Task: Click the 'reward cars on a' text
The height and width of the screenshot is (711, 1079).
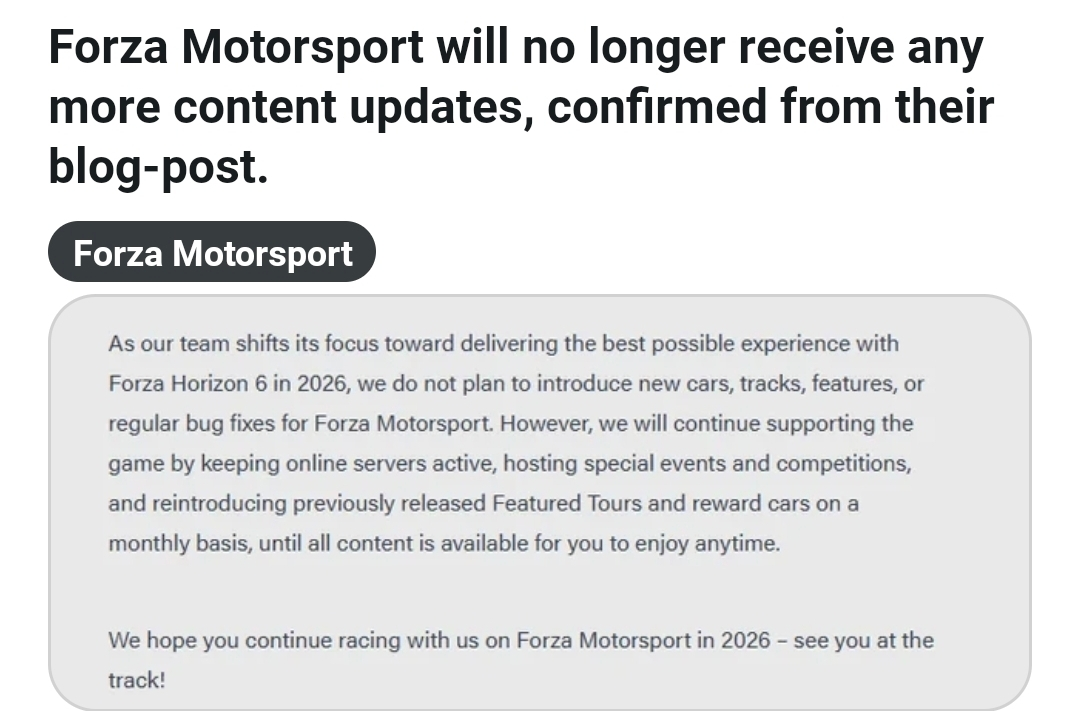Action: pyautogui.click(x=775, y=502)
